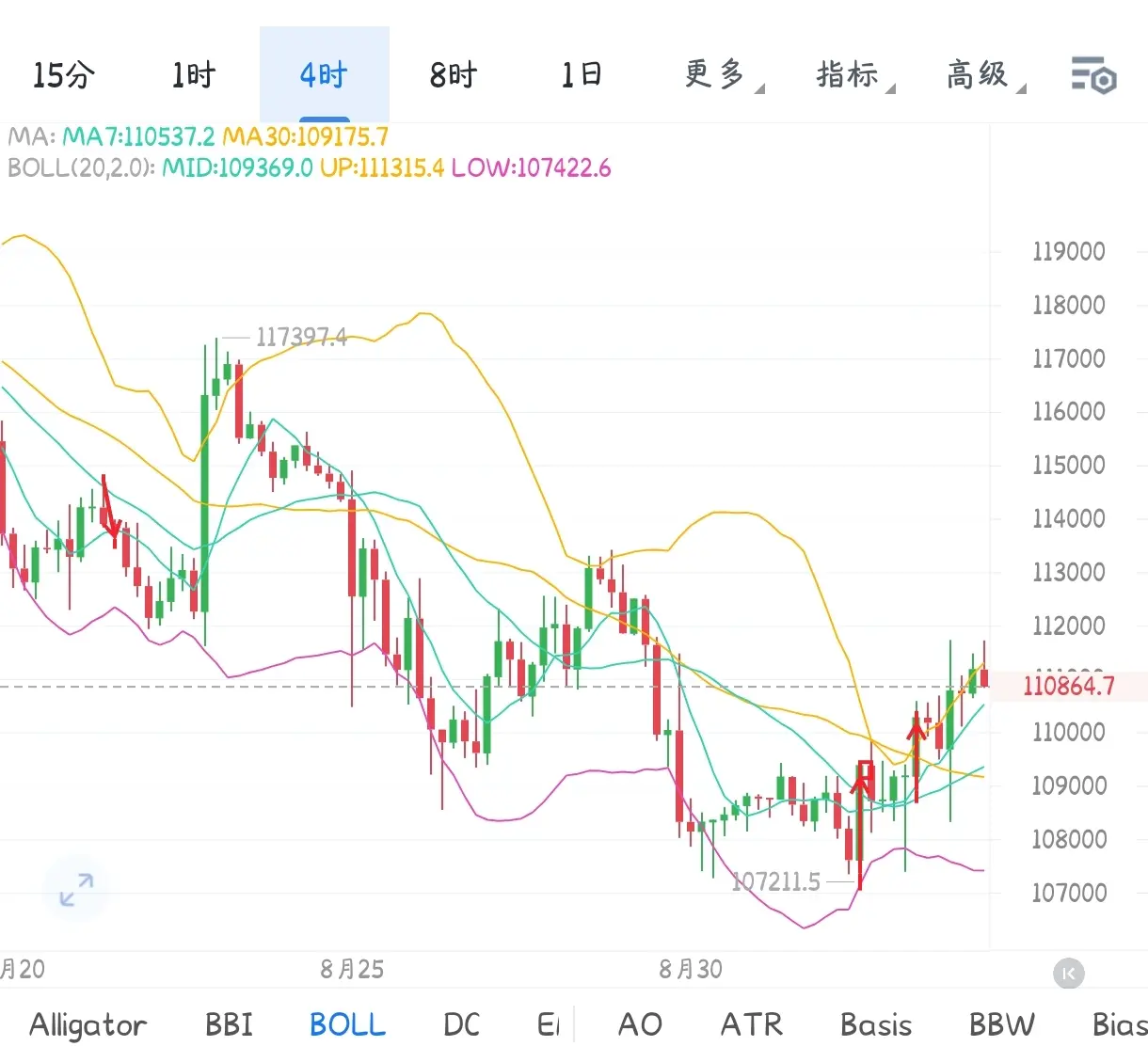This screenshot has height=1062, width=1148.
Task: Click the MA: legend label
Action: coord(32,137)
